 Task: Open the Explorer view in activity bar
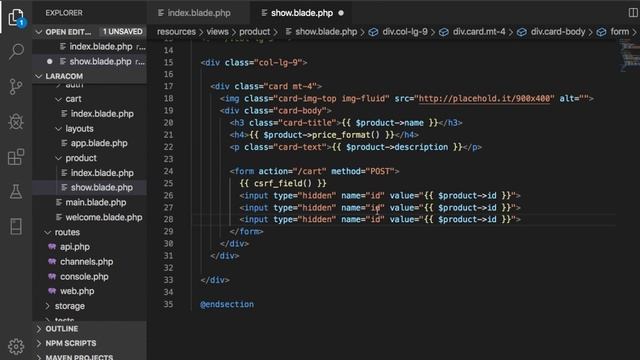(16, 17)
